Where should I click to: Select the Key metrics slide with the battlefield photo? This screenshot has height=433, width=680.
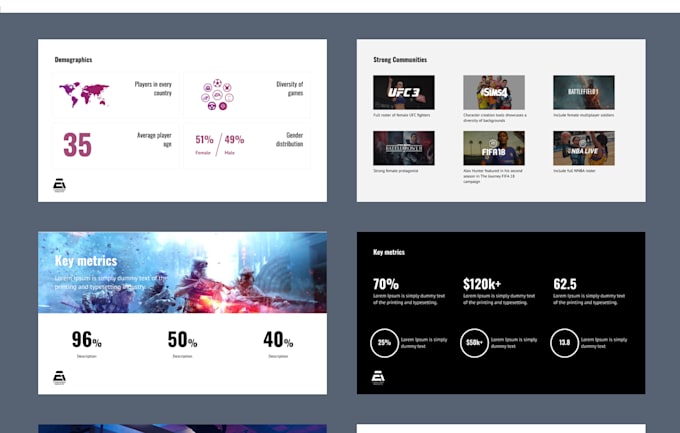coord(183,313)
